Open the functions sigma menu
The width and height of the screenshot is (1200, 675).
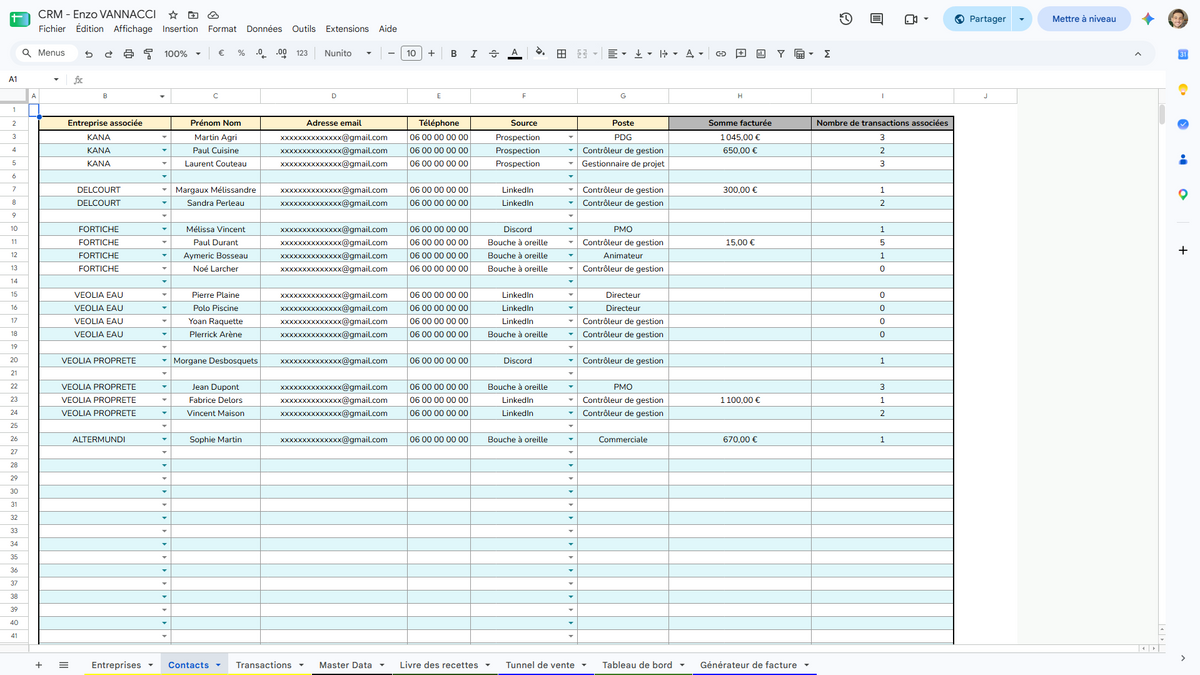point(827,54)
